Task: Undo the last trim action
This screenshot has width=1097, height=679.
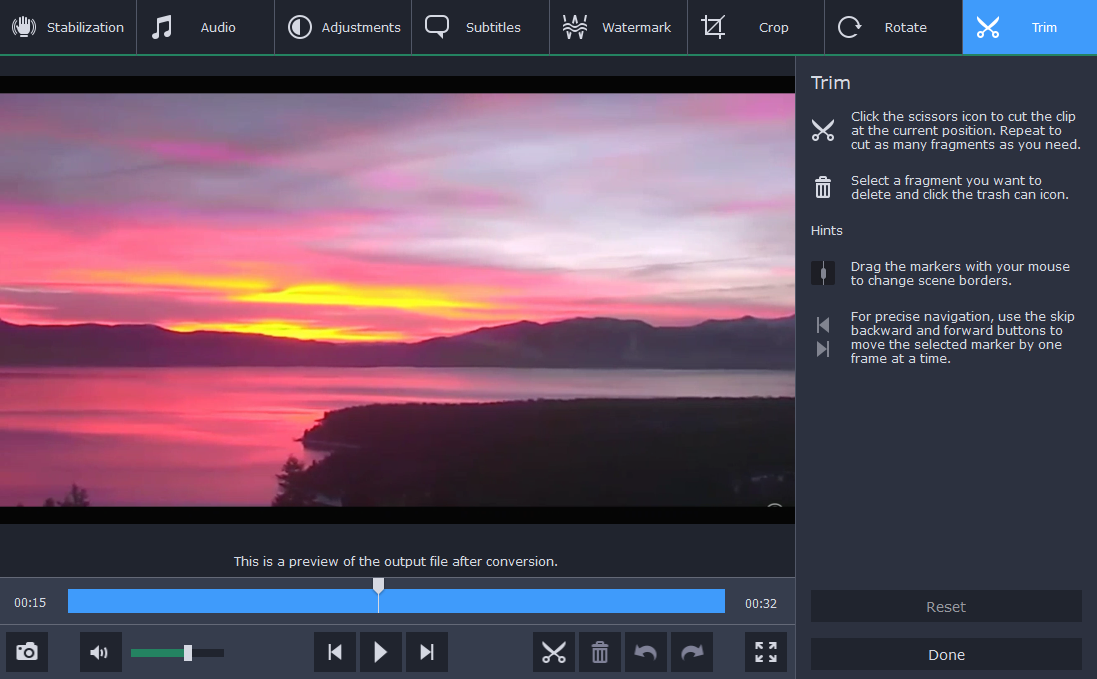Action: click(x=646, y=652)
